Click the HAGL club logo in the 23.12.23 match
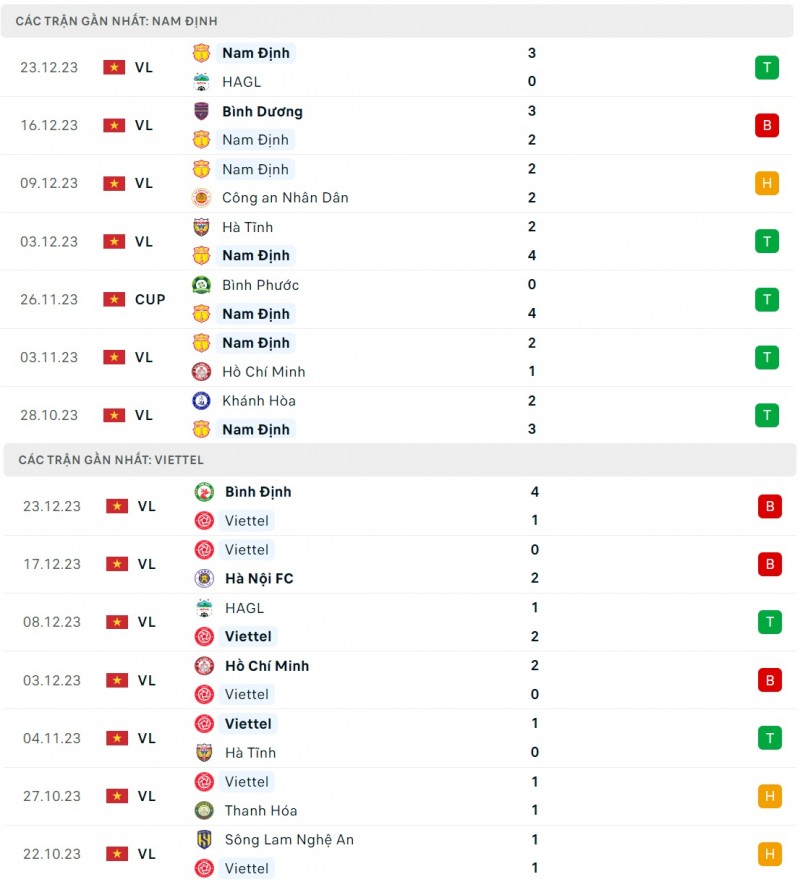The height and width of the screenshot is (882, 800). (202, 82)
